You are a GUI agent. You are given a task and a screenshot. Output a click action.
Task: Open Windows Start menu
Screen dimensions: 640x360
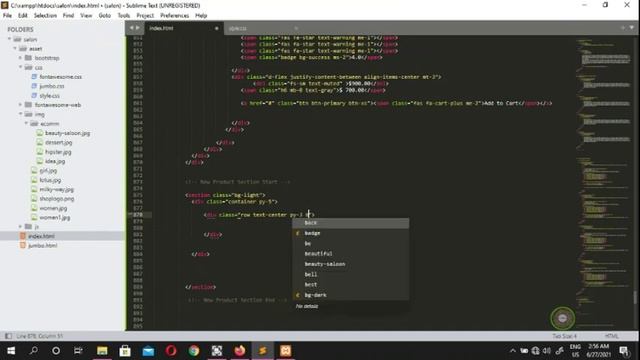click(x=11, y=351)
